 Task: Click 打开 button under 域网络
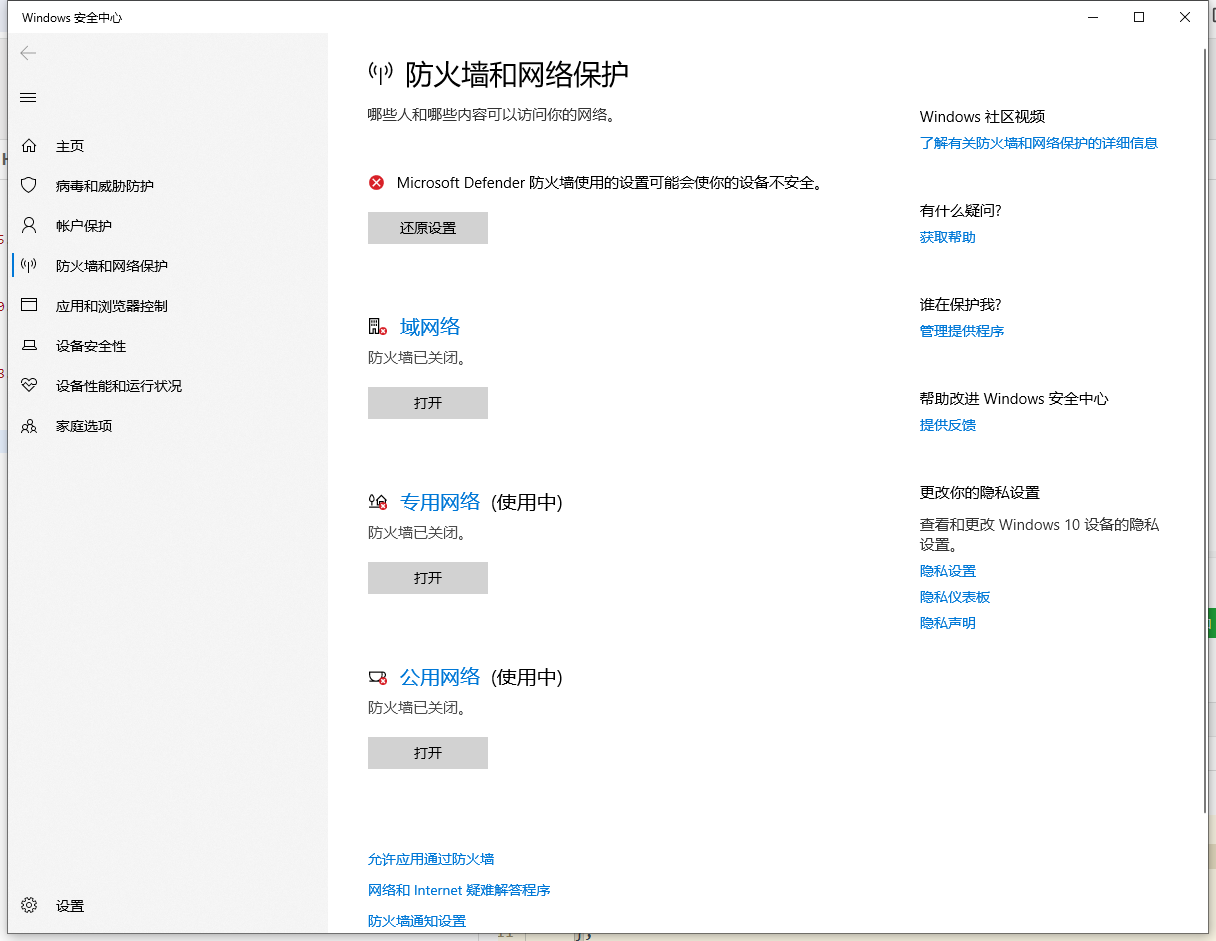428,403
